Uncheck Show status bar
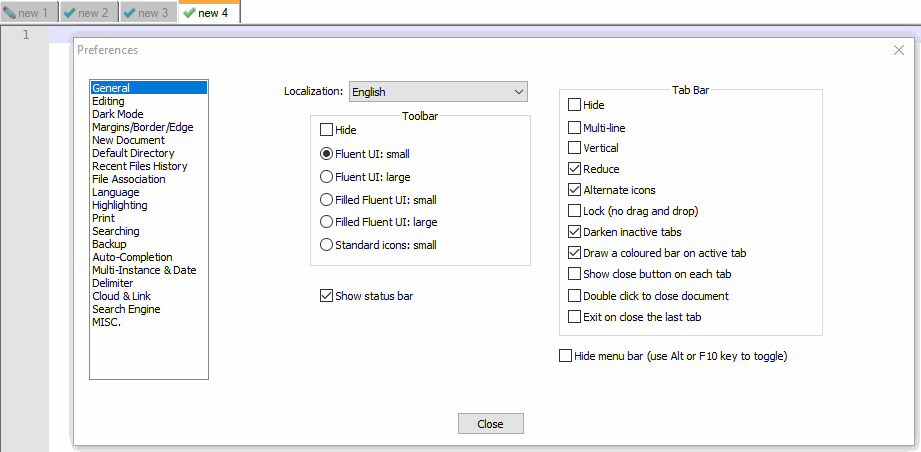This screenshot has height=452, width=921. pos(327,295)
